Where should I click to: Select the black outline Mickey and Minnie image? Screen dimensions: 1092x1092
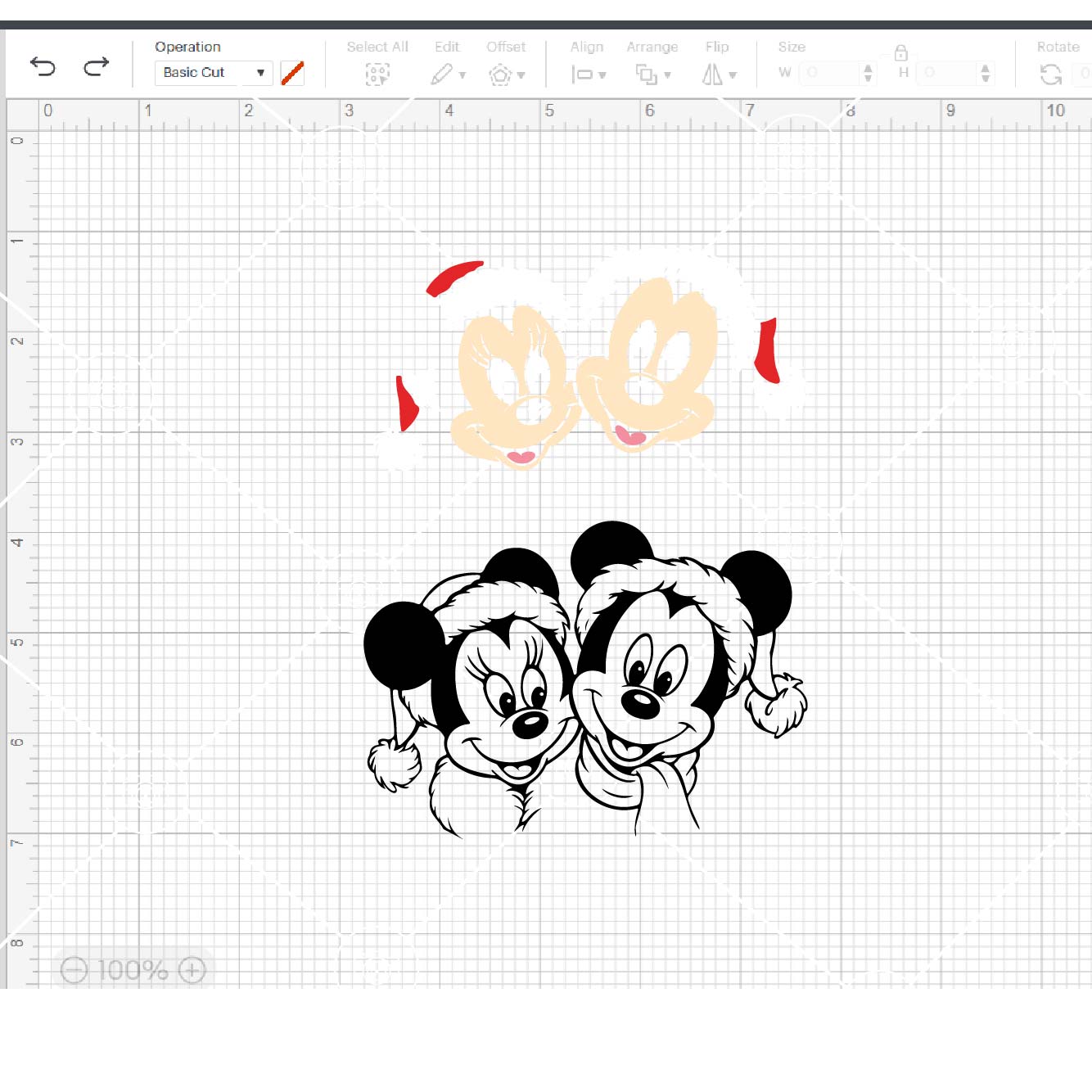(584, 679)
